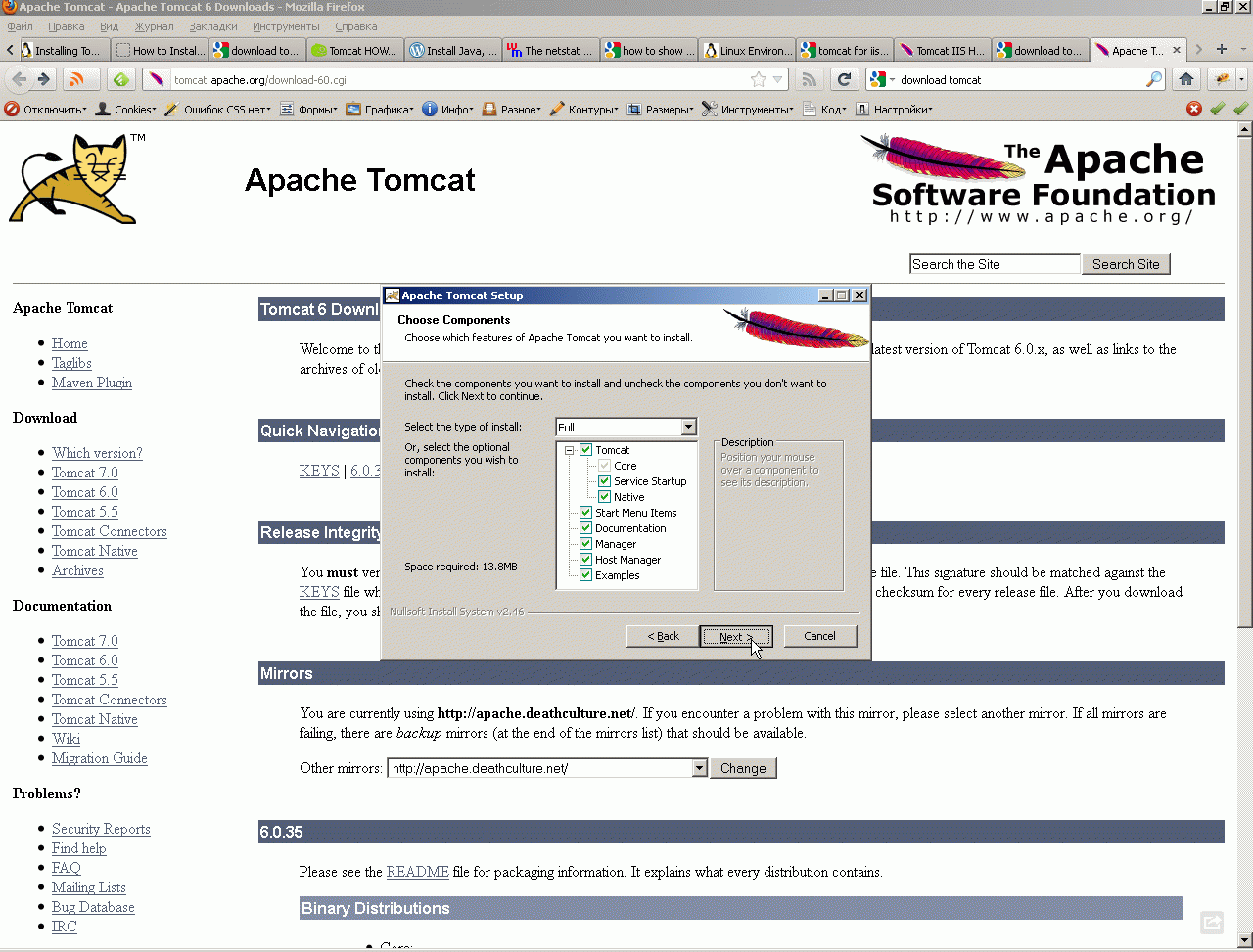Reload the page with the refresh icon
This screenshot has width=1253, height=952.
click(x=844, y=79)
